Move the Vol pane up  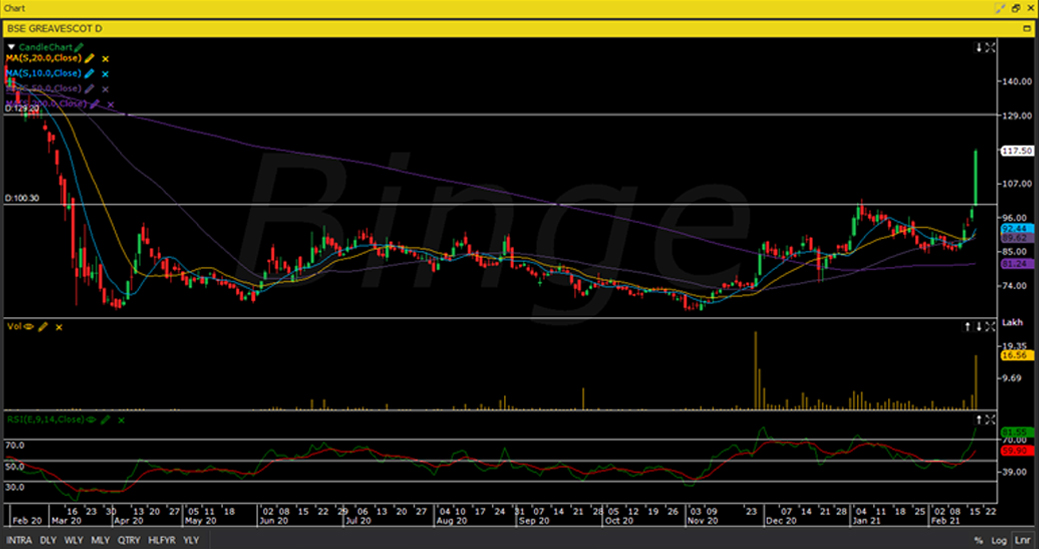(x=967, y=326)
